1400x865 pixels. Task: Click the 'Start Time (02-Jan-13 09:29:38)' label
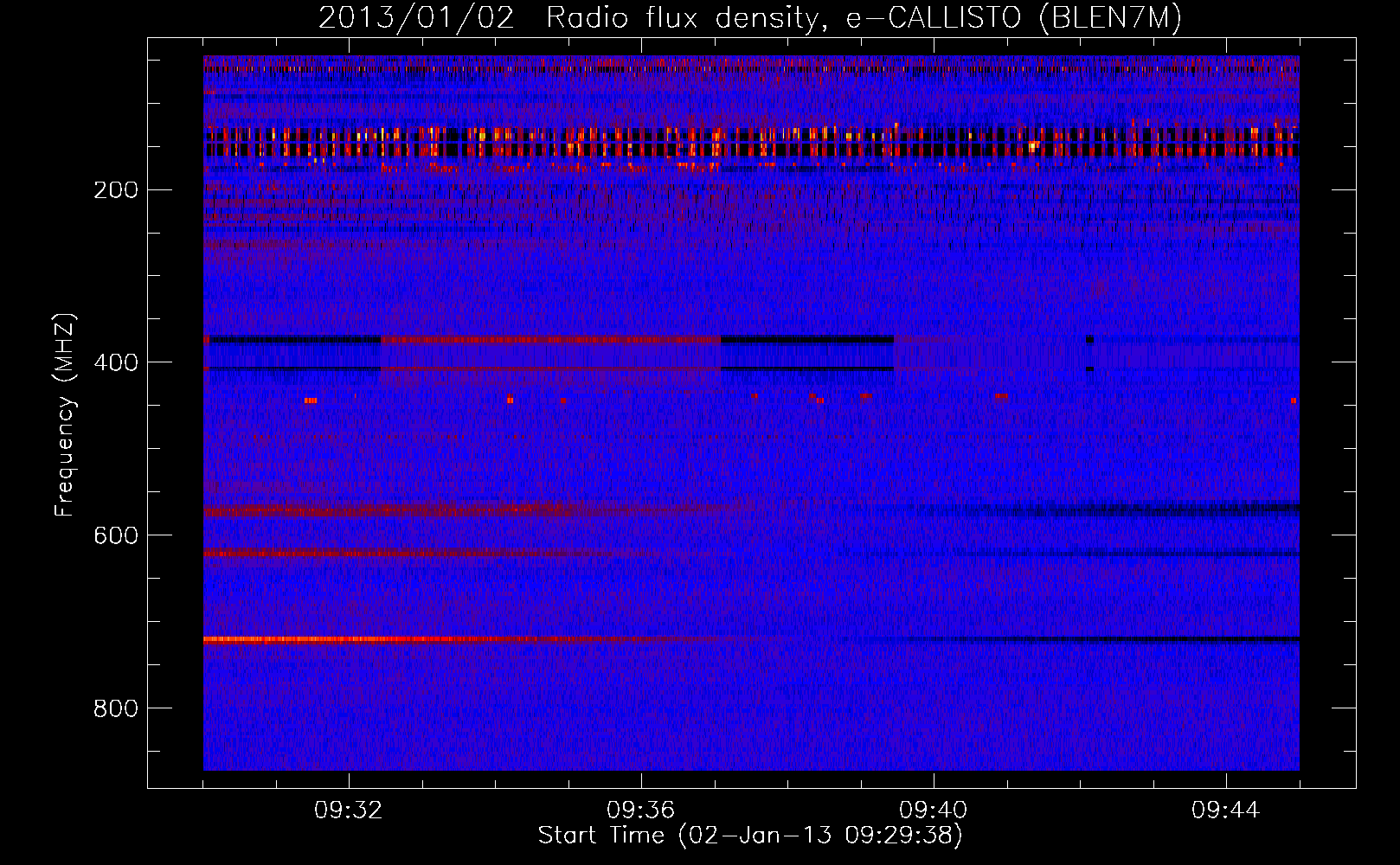pos(750,836)
